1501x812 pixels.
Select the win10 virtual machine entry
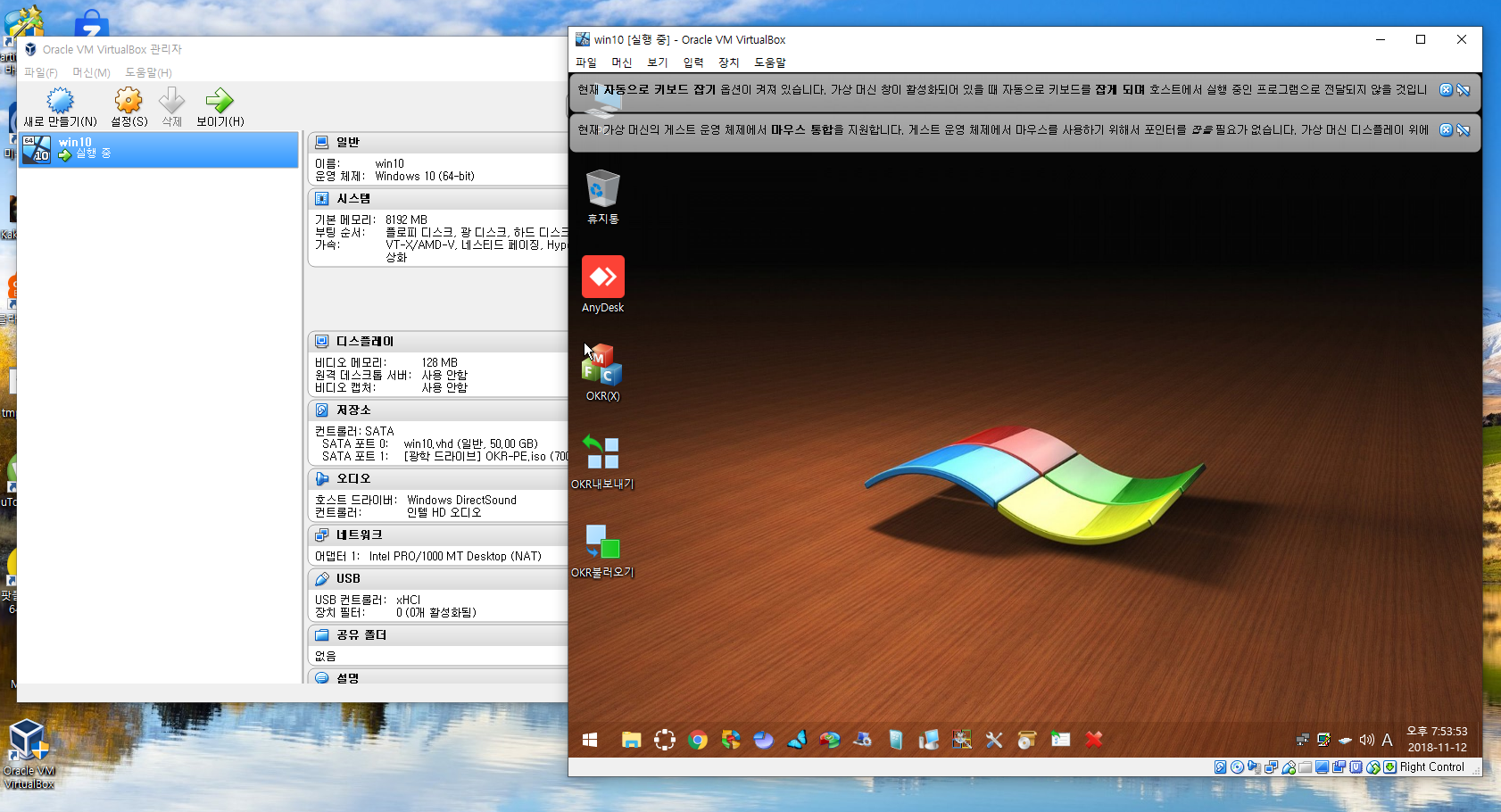click(159, 149)
